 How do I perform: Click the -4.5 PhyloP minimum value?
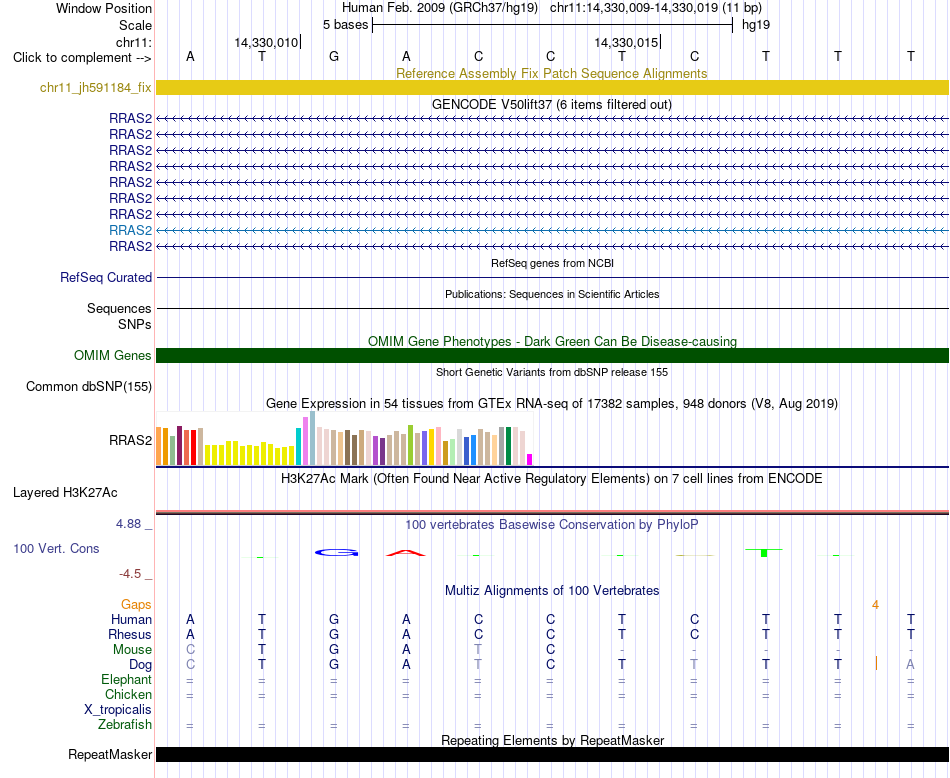point(130,574)
